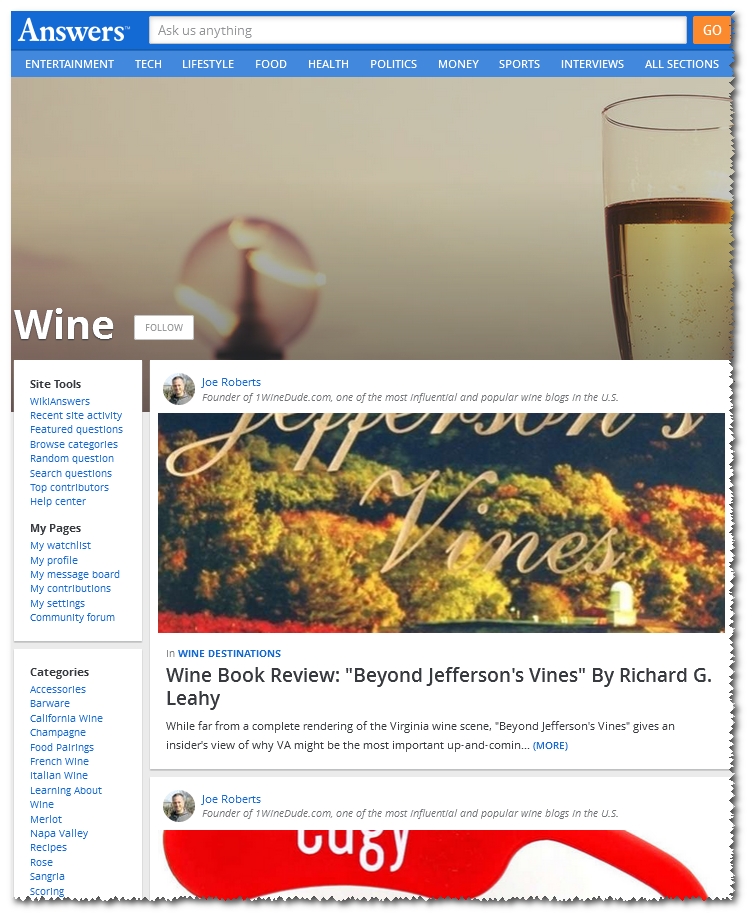Focus the Ask us anything search box

417,30
